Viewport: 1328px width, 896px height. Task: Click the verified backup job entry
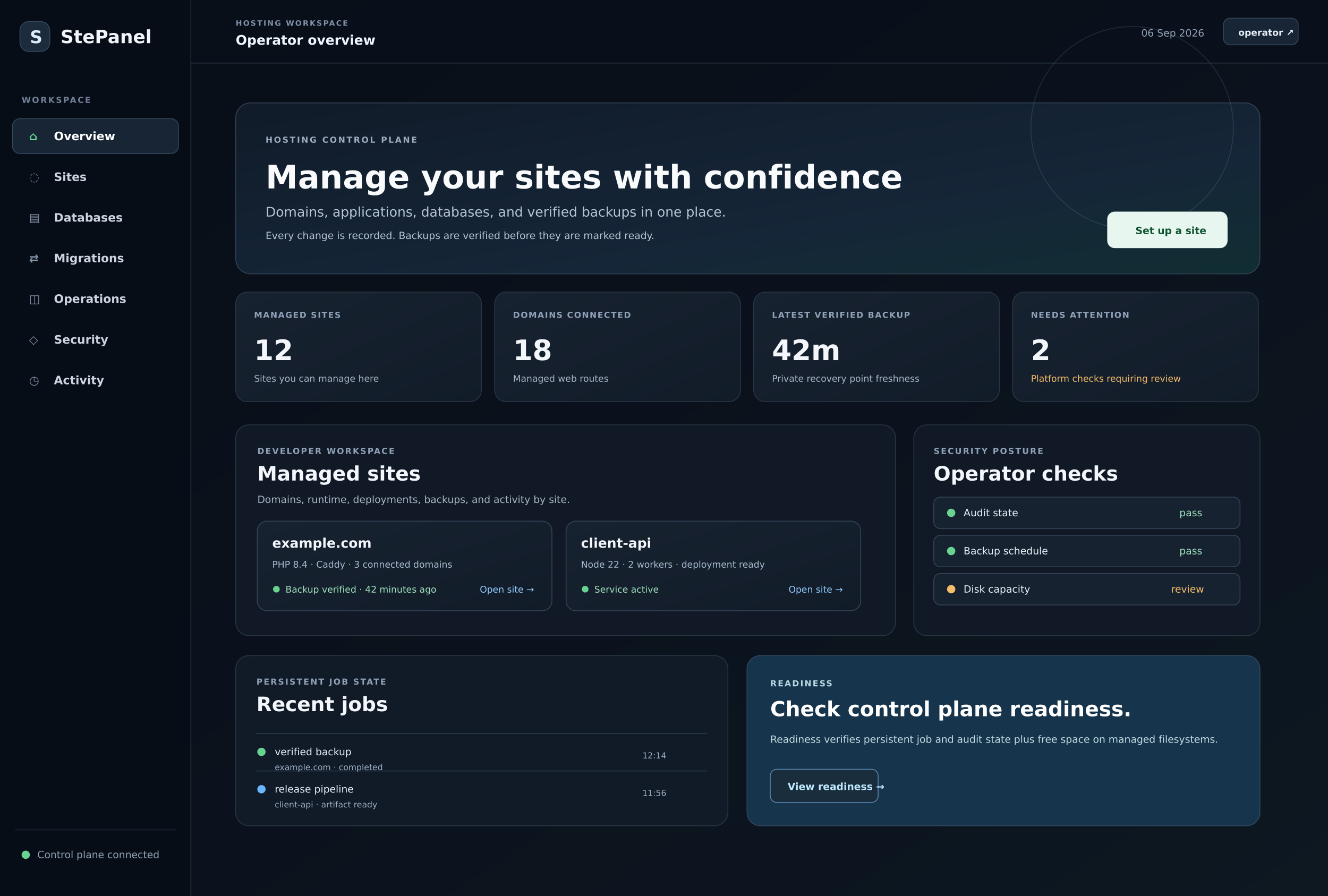pos(482,753)
